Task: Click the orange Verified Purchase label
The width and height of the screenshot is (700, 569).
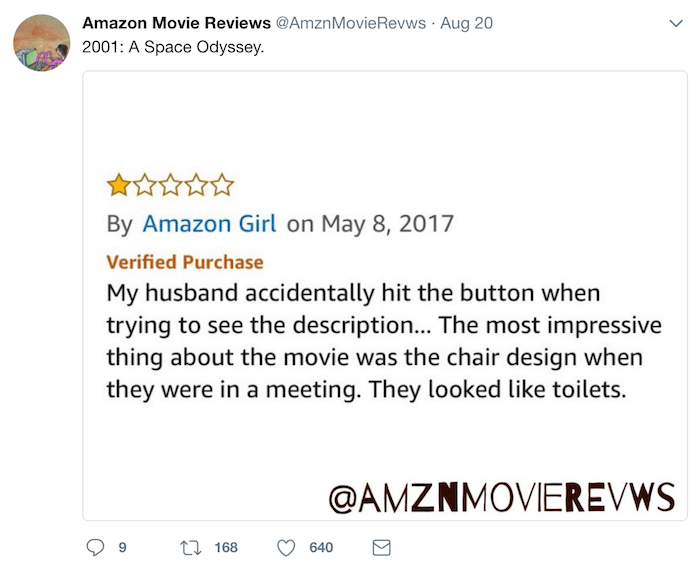Action: pyautogui.click(x=185, y=262)
